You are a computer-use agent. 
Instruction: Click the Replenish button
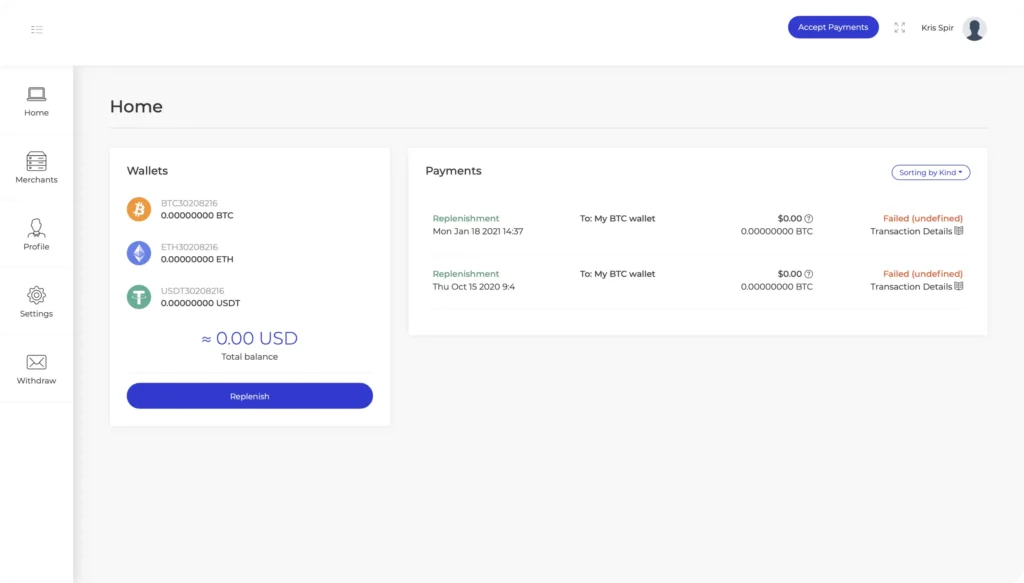pos(249,396)
